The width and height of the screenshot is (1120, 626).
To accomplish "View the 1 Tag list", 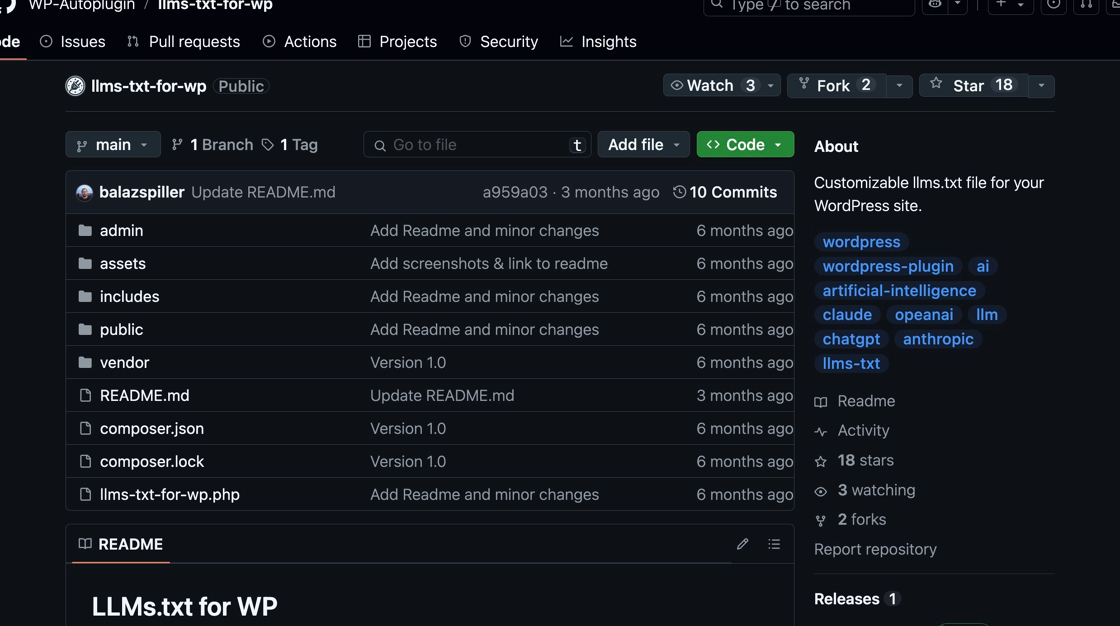I will point(289,145).
